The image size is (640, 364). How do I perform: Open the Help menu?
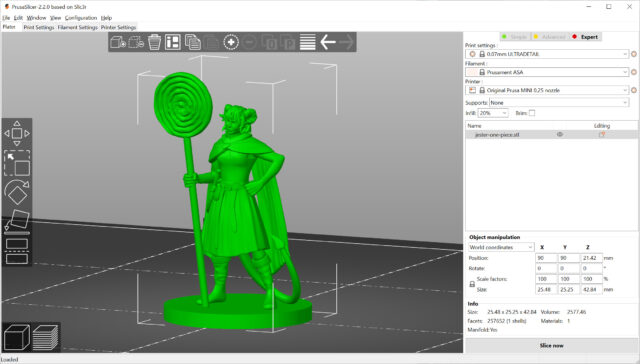click(106, 18)
